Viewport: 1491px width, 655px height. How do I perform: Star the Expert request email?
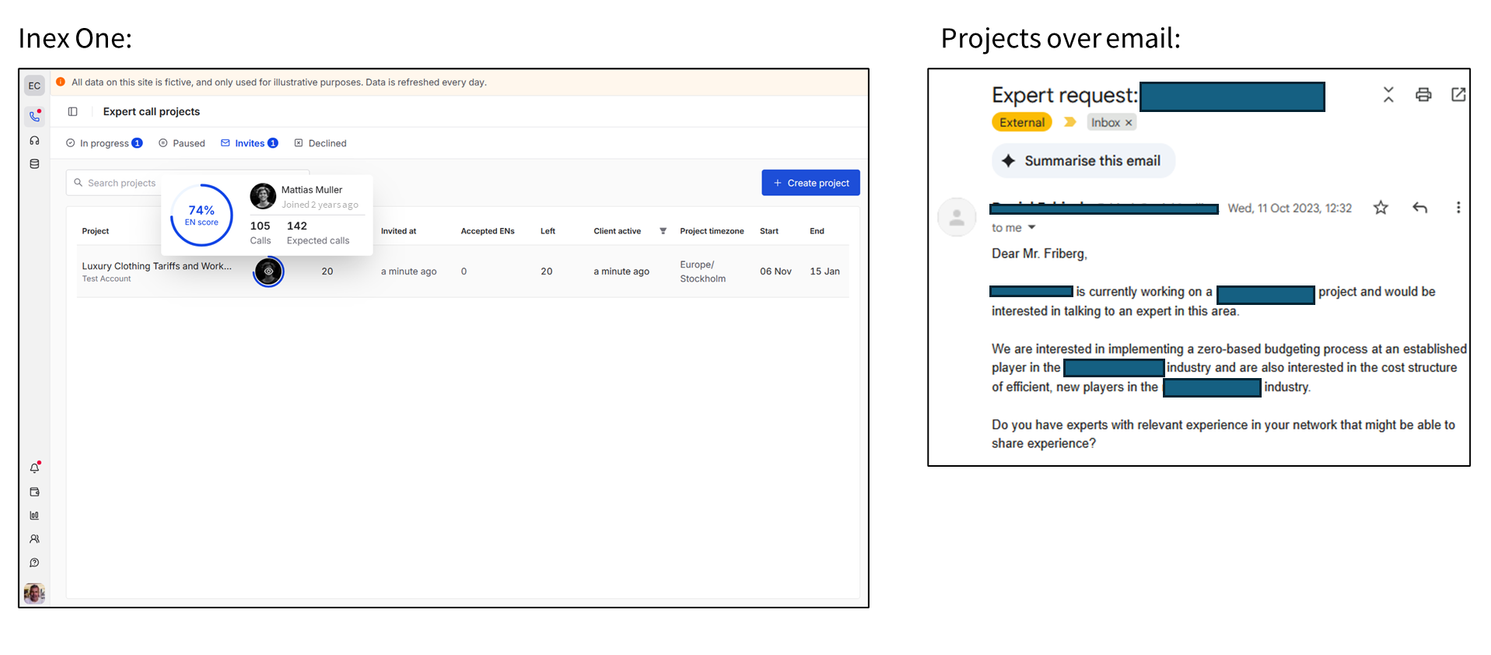coord(1381,208)
